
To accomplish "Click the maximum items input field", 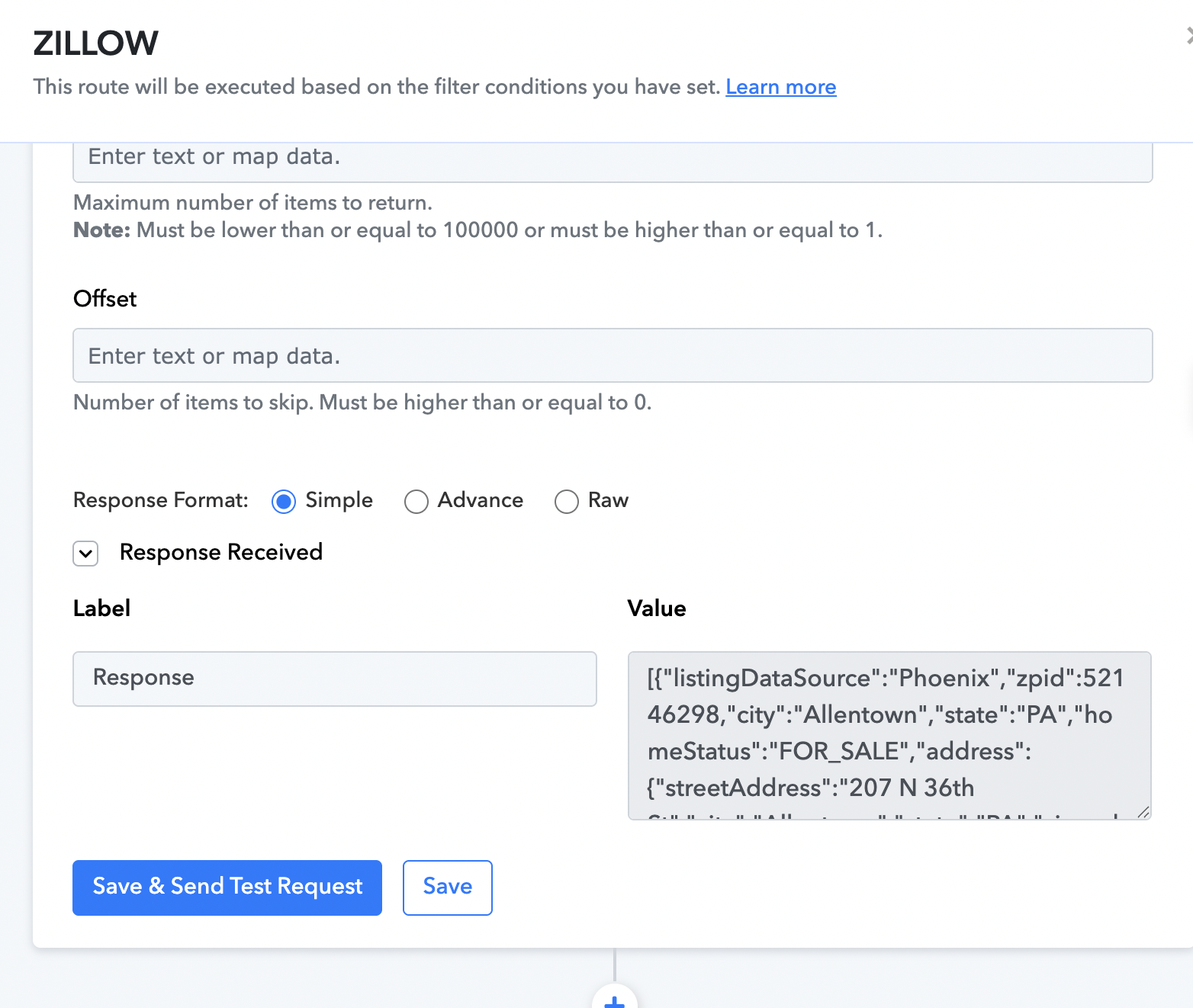I will point(612,159).
